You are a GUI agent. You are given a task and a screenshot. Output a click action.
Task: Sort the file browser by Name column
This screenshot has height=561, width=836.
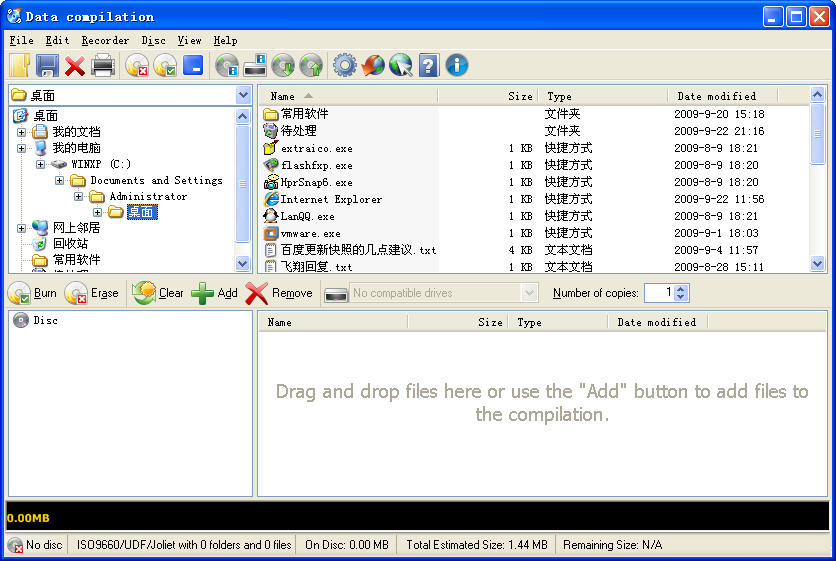coord(348,96)
